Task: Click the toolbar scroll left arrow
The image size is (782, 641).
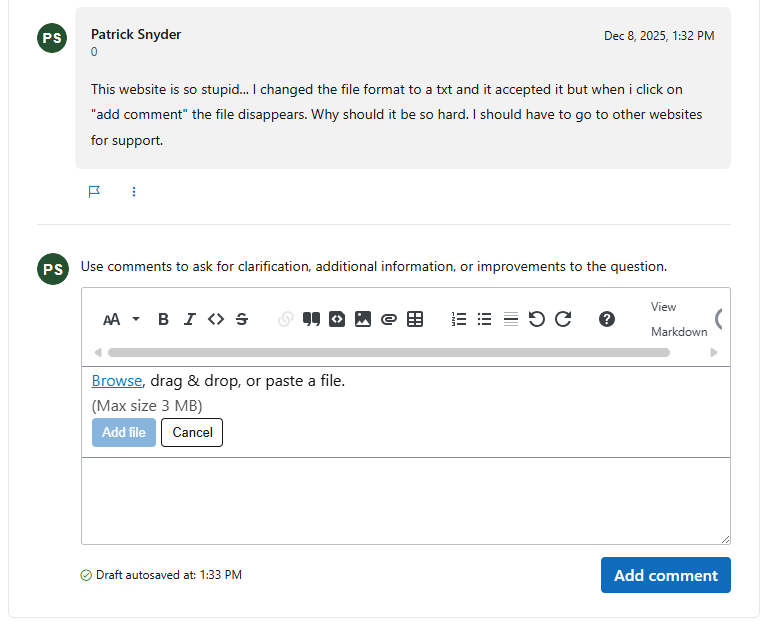Action: pos(98,353)
